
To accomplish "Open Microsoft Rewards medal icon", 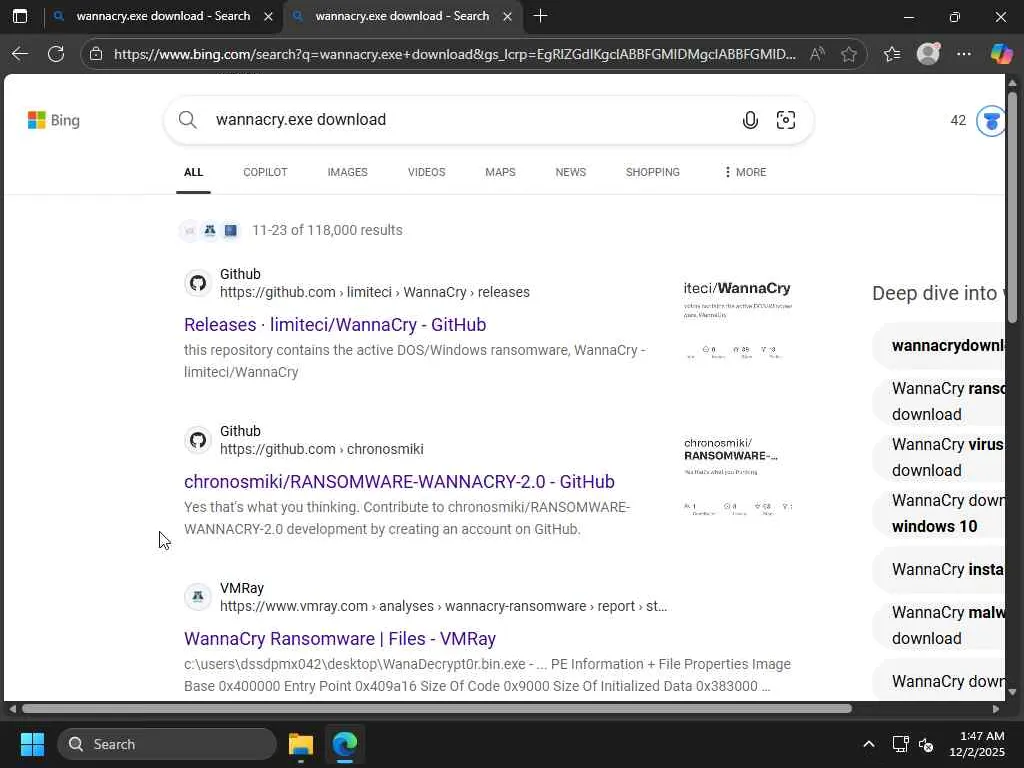I will click(x=990, y=121).
